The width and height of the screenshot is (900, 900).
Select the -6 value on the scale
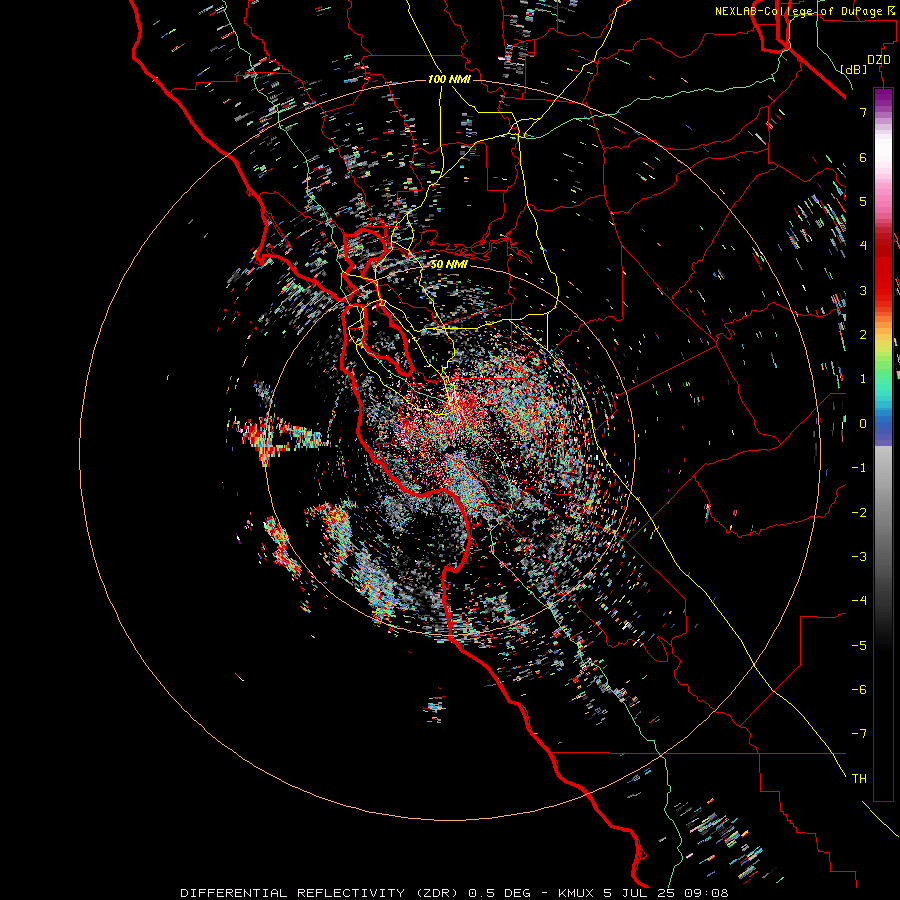pos(859,689)
